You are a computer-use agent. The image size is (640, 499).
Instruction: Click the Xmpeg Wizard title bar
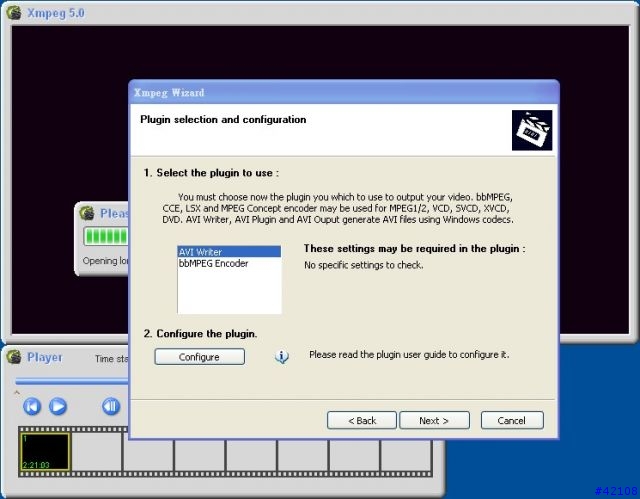[344, 93]
